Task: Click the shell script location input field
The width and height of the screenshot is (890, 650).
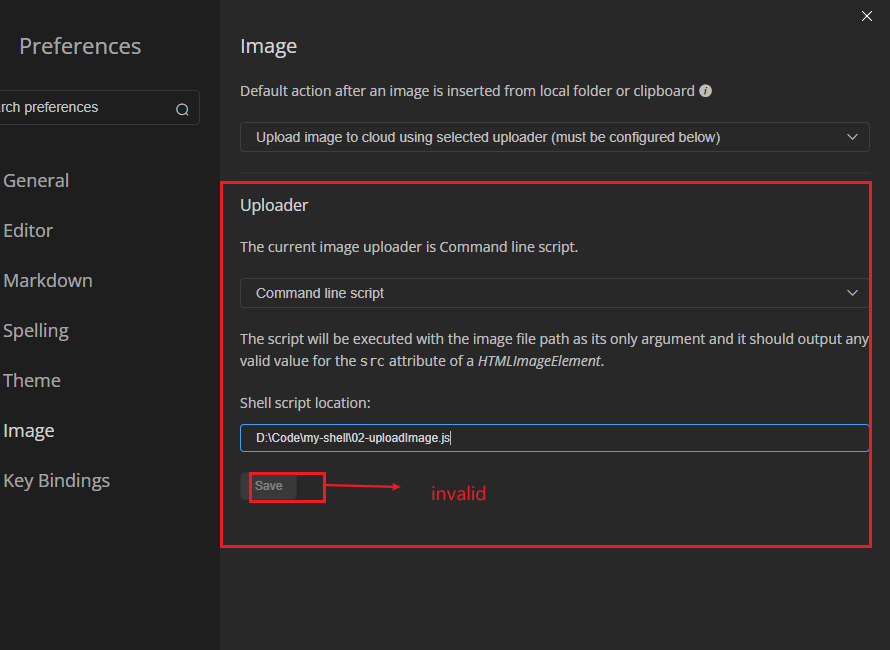Action: click(555, 437)
